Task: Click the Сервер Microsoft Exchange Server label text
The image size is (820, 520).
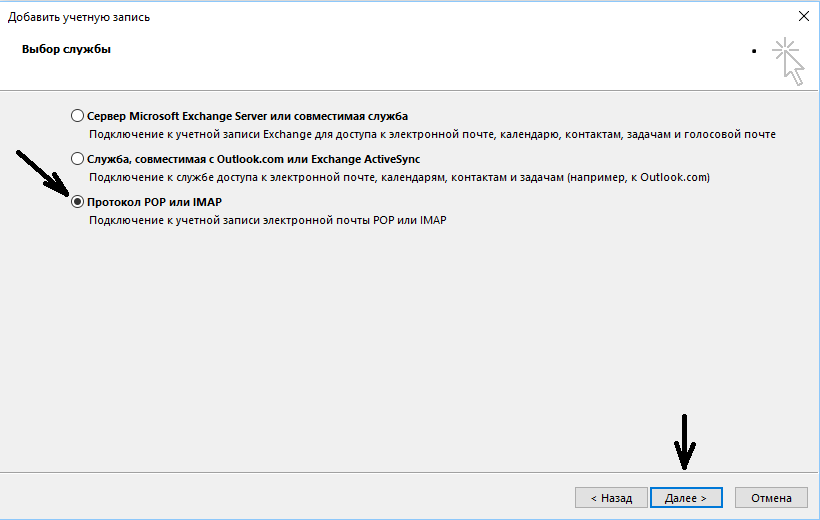Action: [247, 116]
